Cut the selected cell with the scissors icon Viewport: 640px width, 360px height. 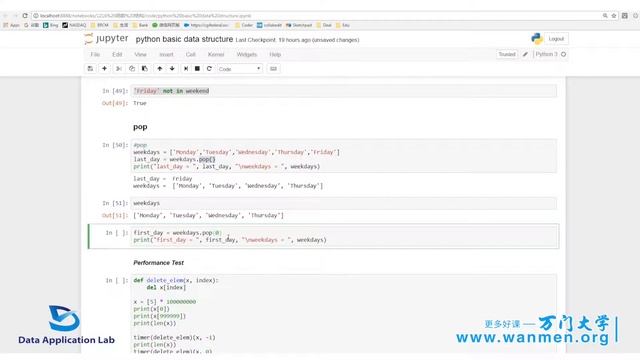pyautogui.click(x=119, y=69)
